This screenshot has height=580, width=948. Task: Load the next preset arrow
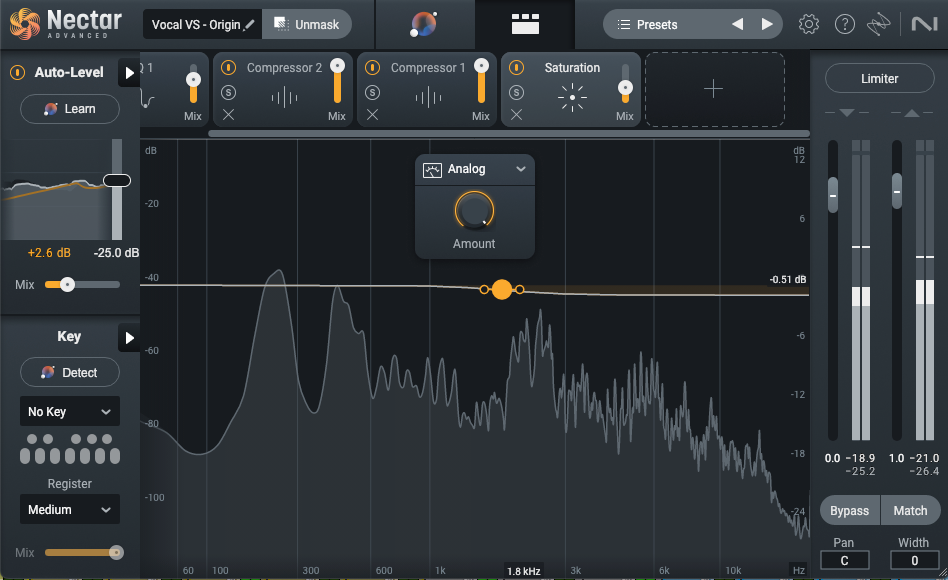click(767, 24)
